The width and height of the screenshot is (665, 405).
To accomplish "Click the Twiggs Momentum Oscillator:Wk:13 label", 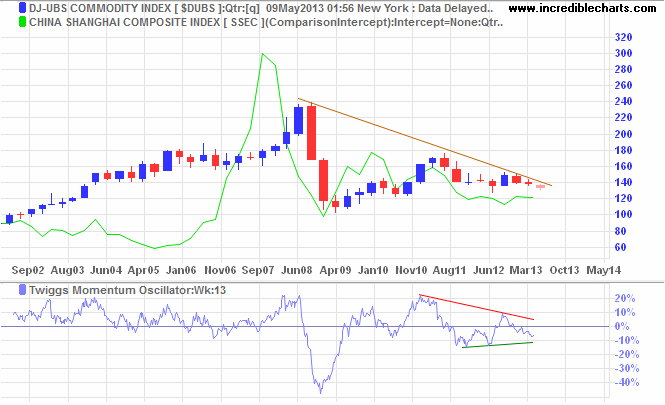I will coord(127,290).
